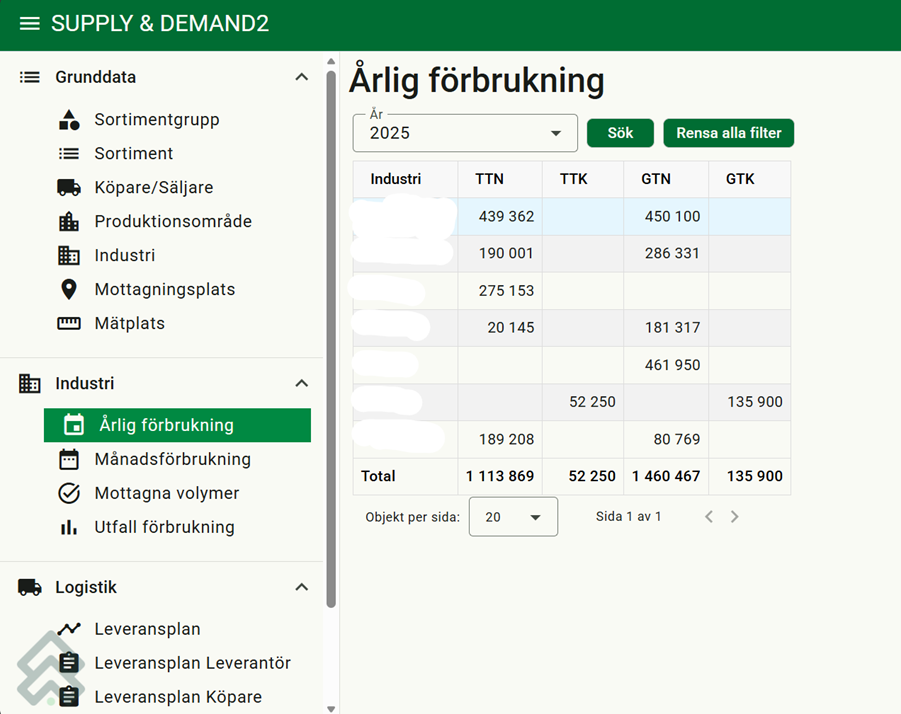Click the Mätplats ruler icon

[x=69, y=324]
